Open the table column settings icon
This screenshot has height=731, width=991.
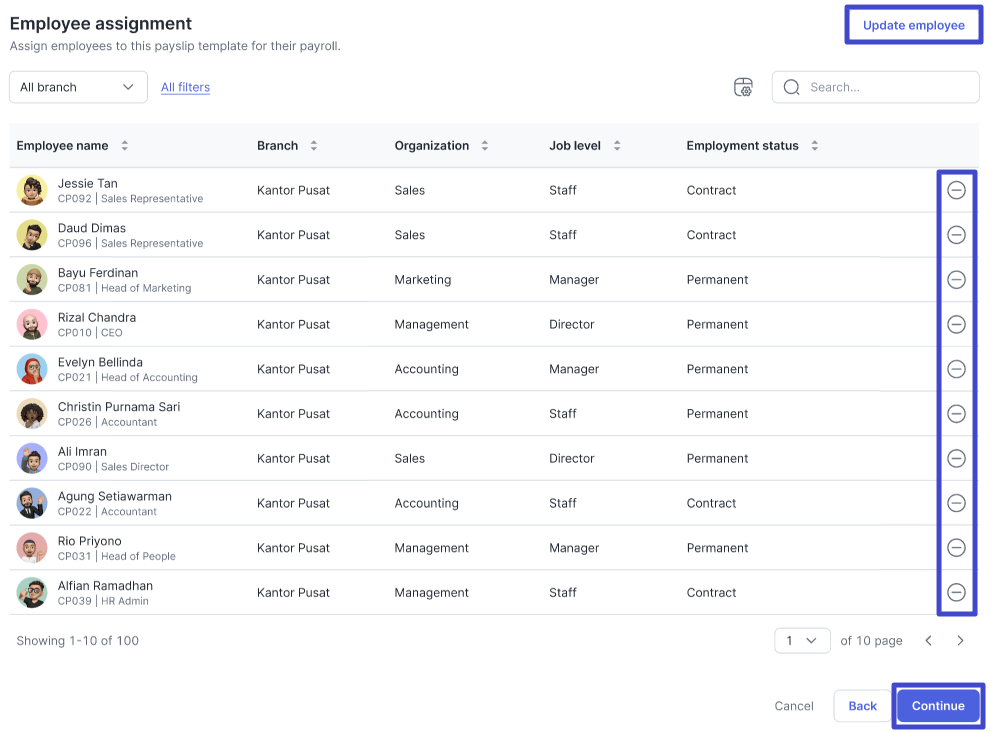coord(743,87)
